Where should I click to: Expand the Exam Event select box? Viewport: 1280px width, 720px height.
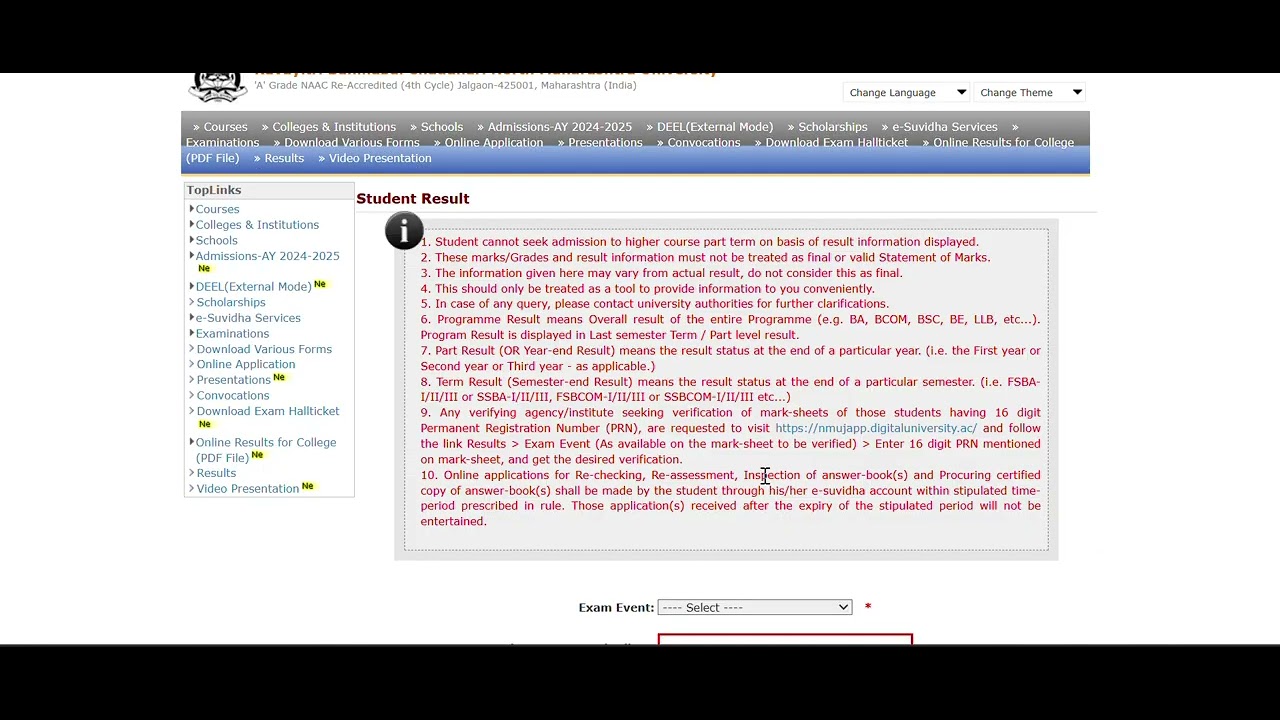pyautogui.click(x=755, y=607)
